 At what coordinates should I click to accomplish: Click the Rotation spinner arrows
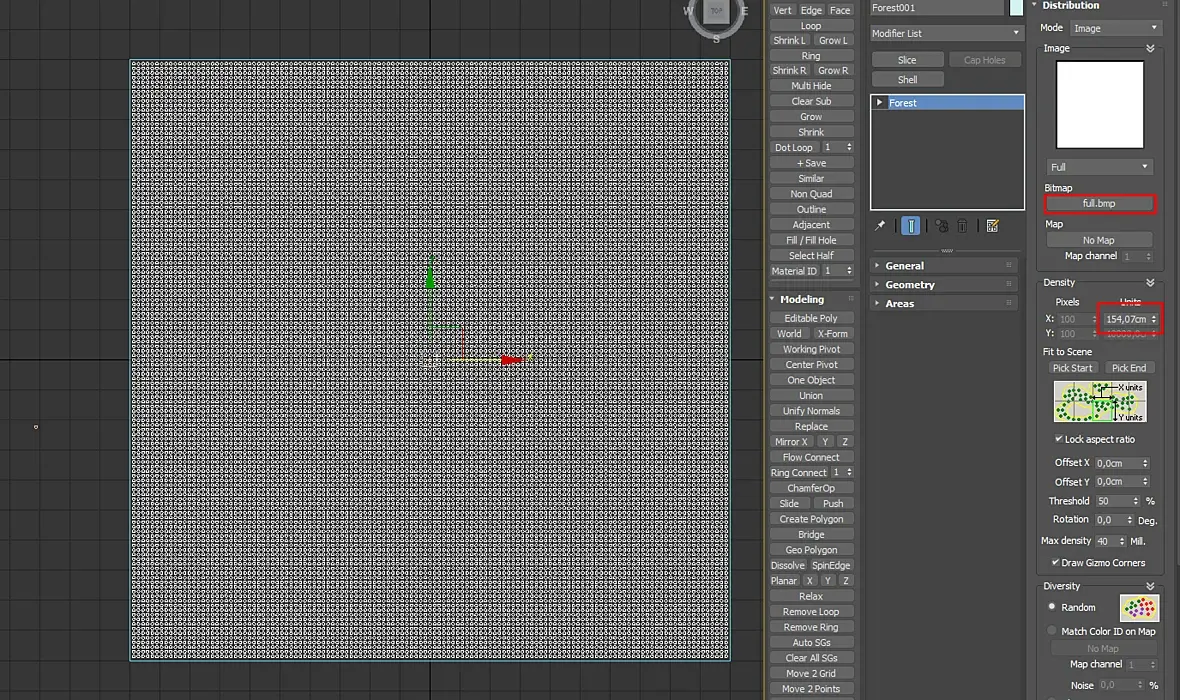coord(1130,520)
